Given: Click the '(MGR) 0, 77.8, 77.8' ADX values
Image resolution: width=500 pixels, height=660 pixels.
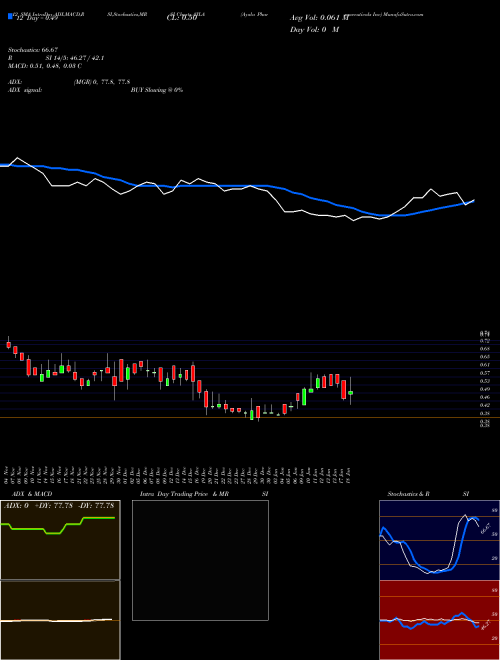Looking at the screenshot, I should (x=101, y=82).
